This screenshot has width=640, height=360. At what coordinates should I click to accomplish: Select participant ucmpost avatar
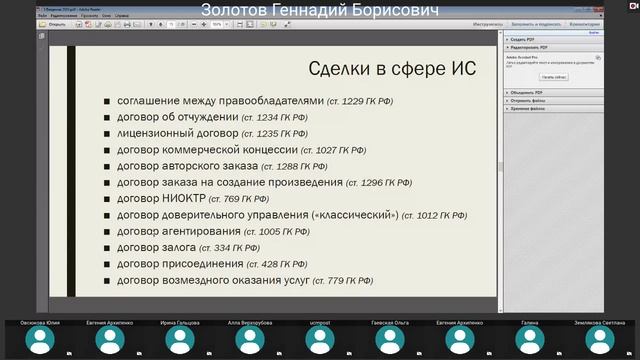pos(320,340)
